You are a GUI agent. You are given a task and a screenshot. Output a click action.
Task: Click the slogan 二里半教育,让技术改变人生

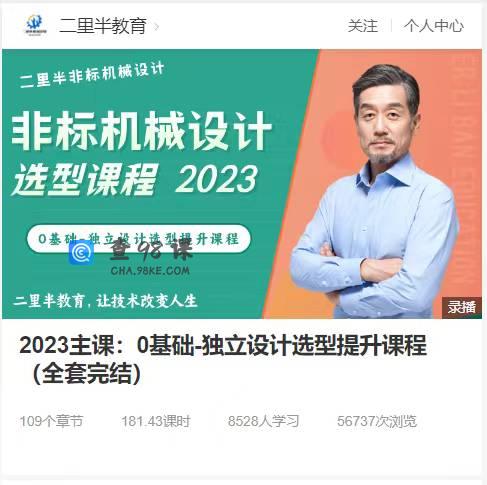pyautogui.click(x=105, y=301)
